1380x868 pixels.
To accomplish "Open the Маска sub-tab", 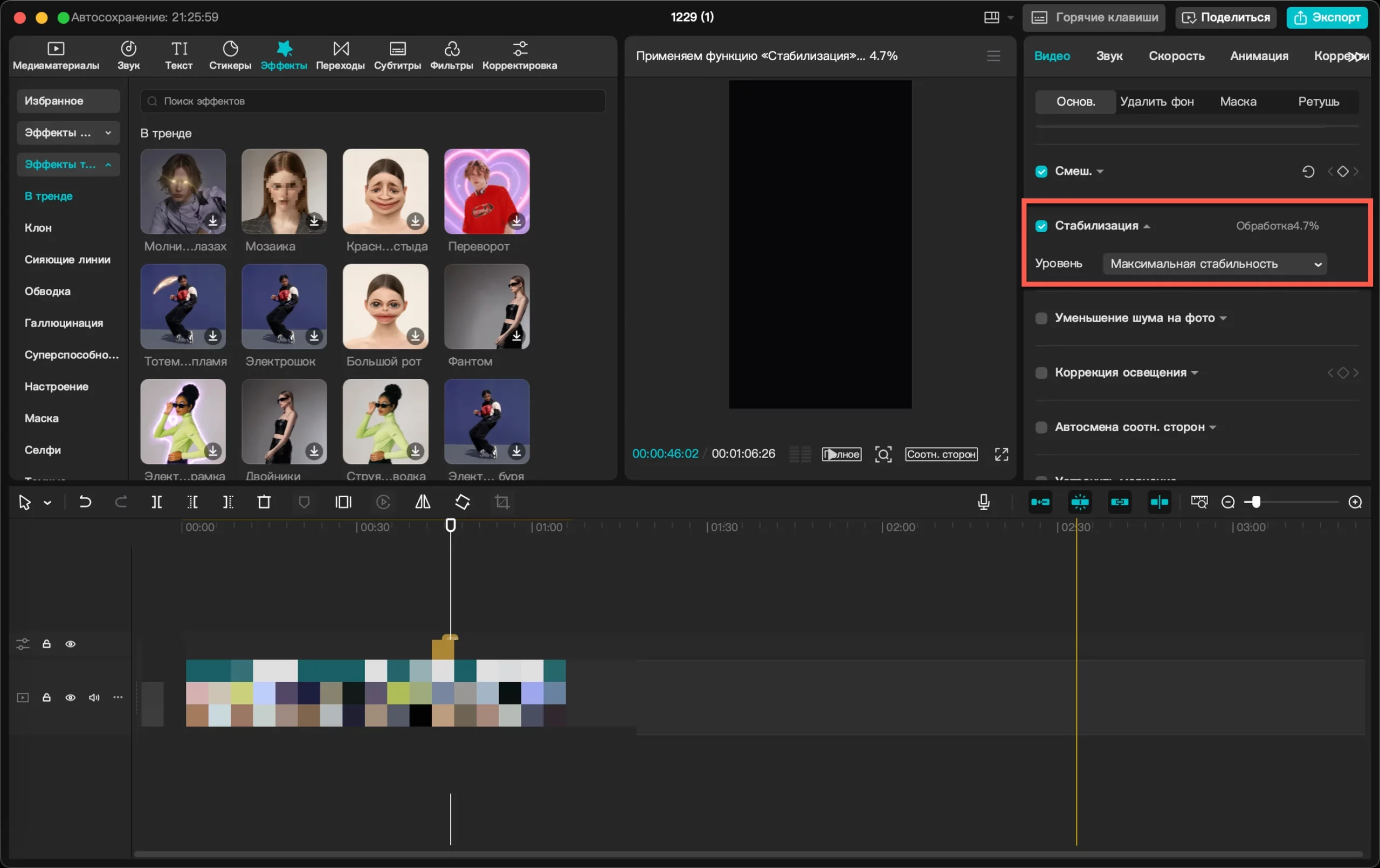I will pos(1238,101).
